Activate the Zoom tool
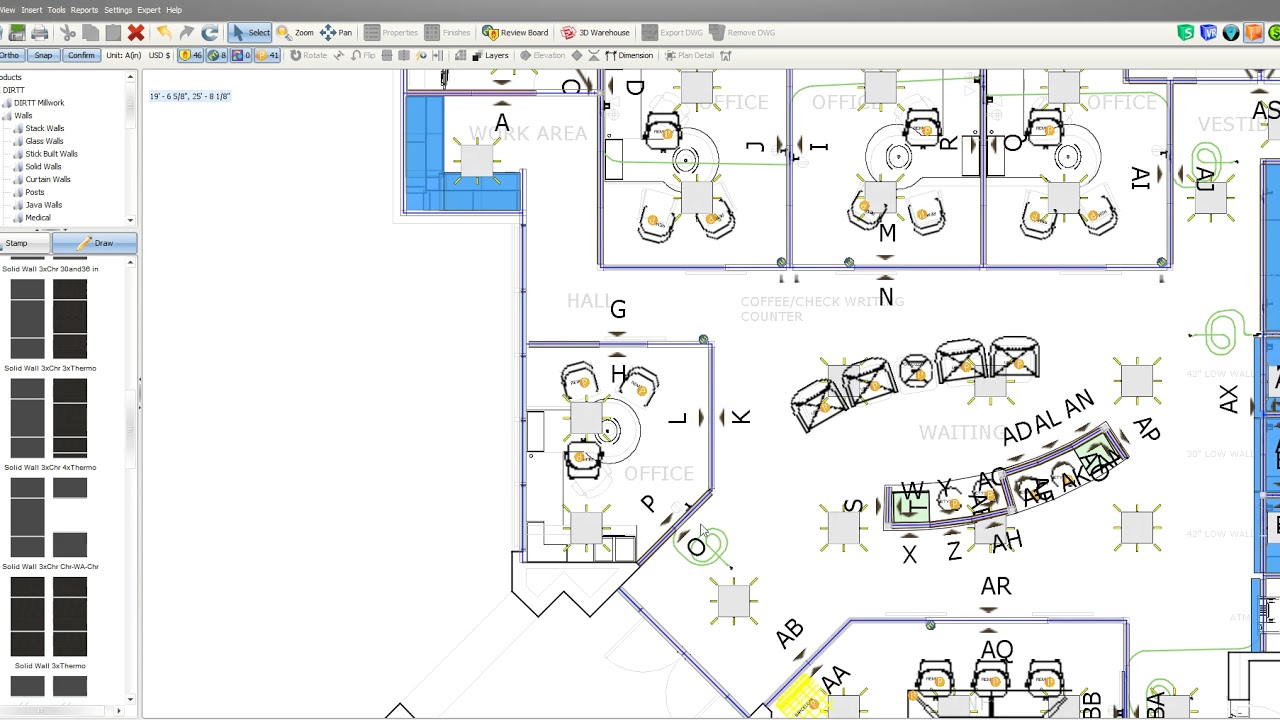 tap(295, 33)
